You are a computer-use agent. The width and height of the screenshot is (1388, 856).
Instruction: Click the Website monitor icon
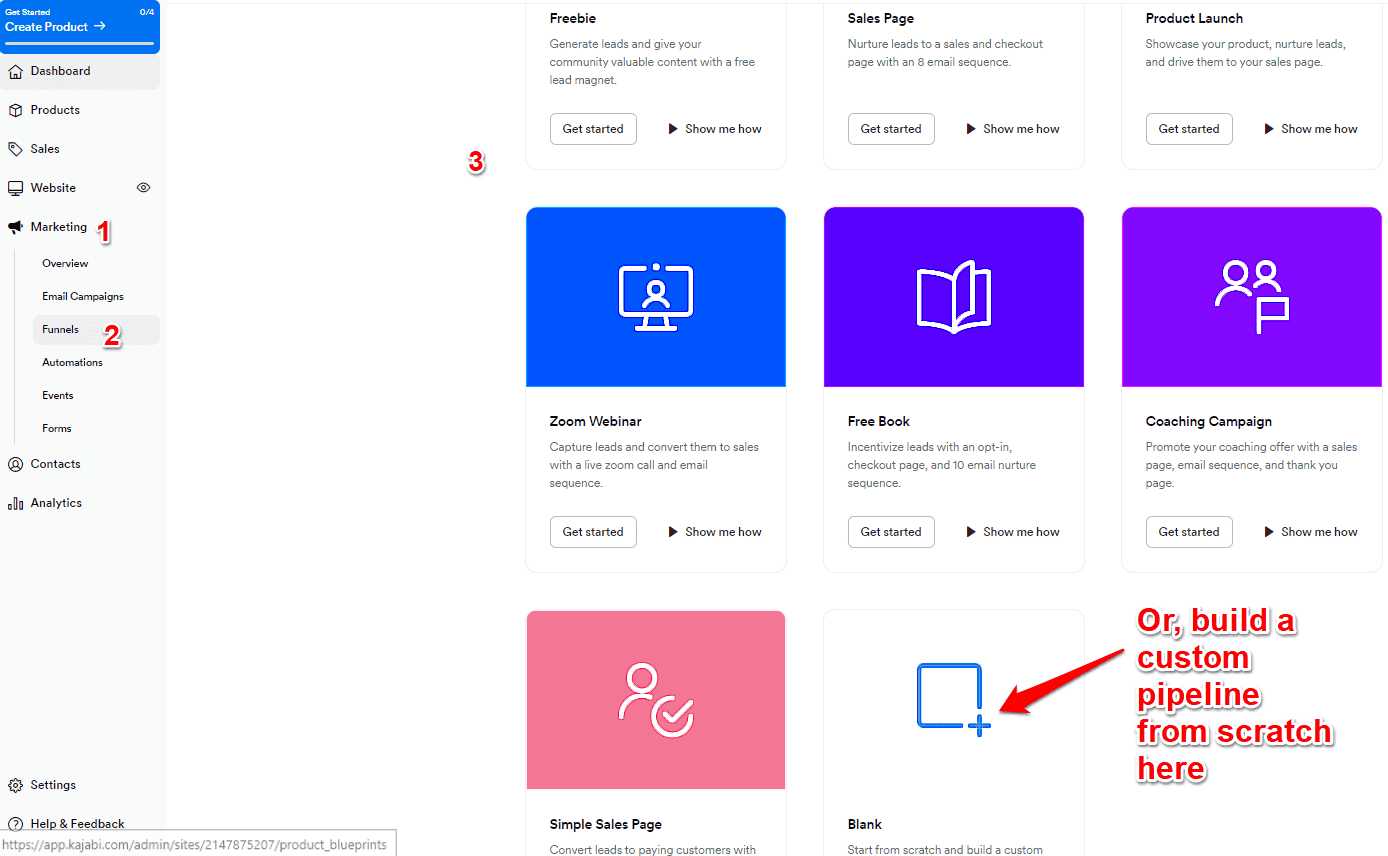pyautogui.click(x=16, y=187)
